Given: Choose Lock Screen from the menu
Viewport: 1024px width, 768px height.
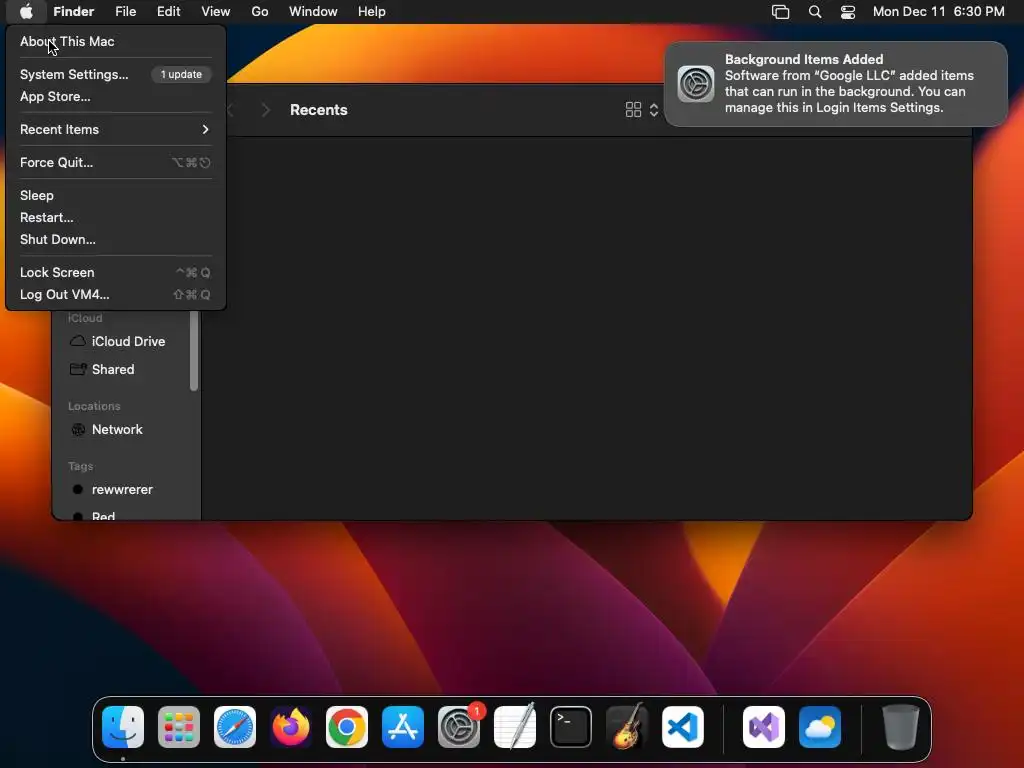Looking at the screenshot, I should point(116,272).
